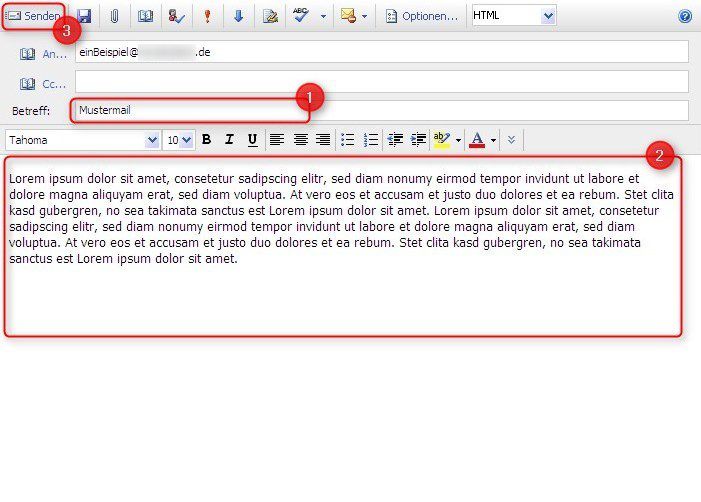Open help via blue question mark icon

click(685, 16)
